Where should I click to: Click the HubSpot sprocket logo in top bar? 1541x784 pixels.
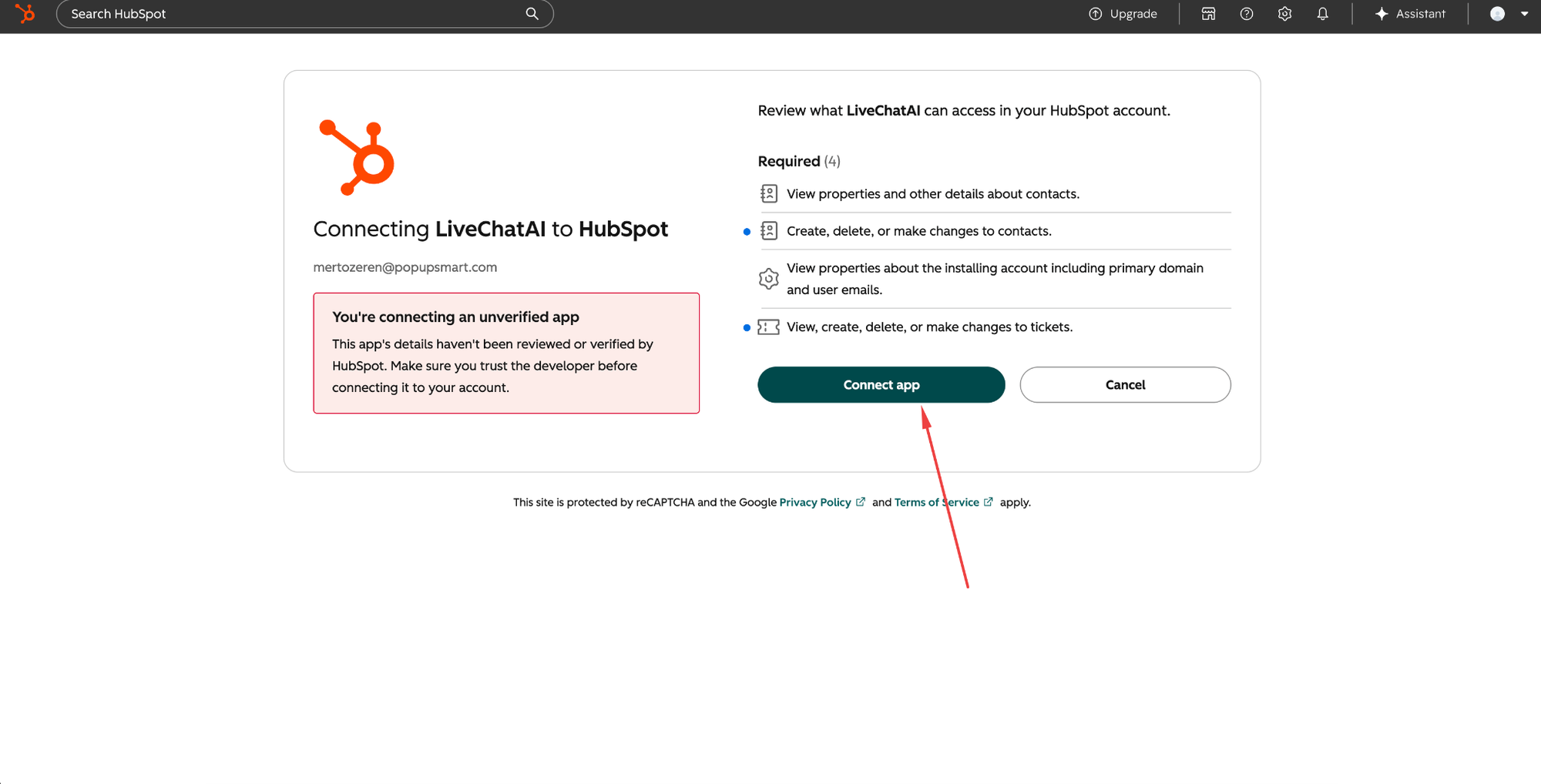pyautogui.click(x=25, y=14)
